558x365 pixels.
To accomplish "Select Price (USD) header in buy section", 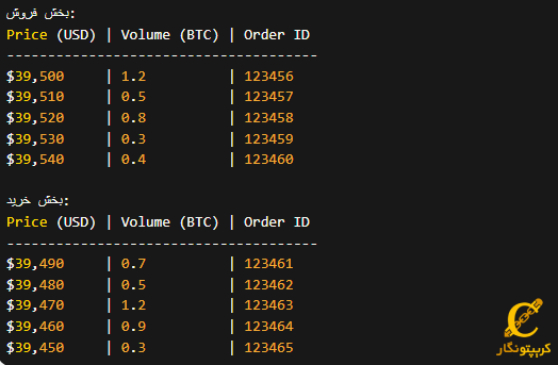I will point(51,222).
